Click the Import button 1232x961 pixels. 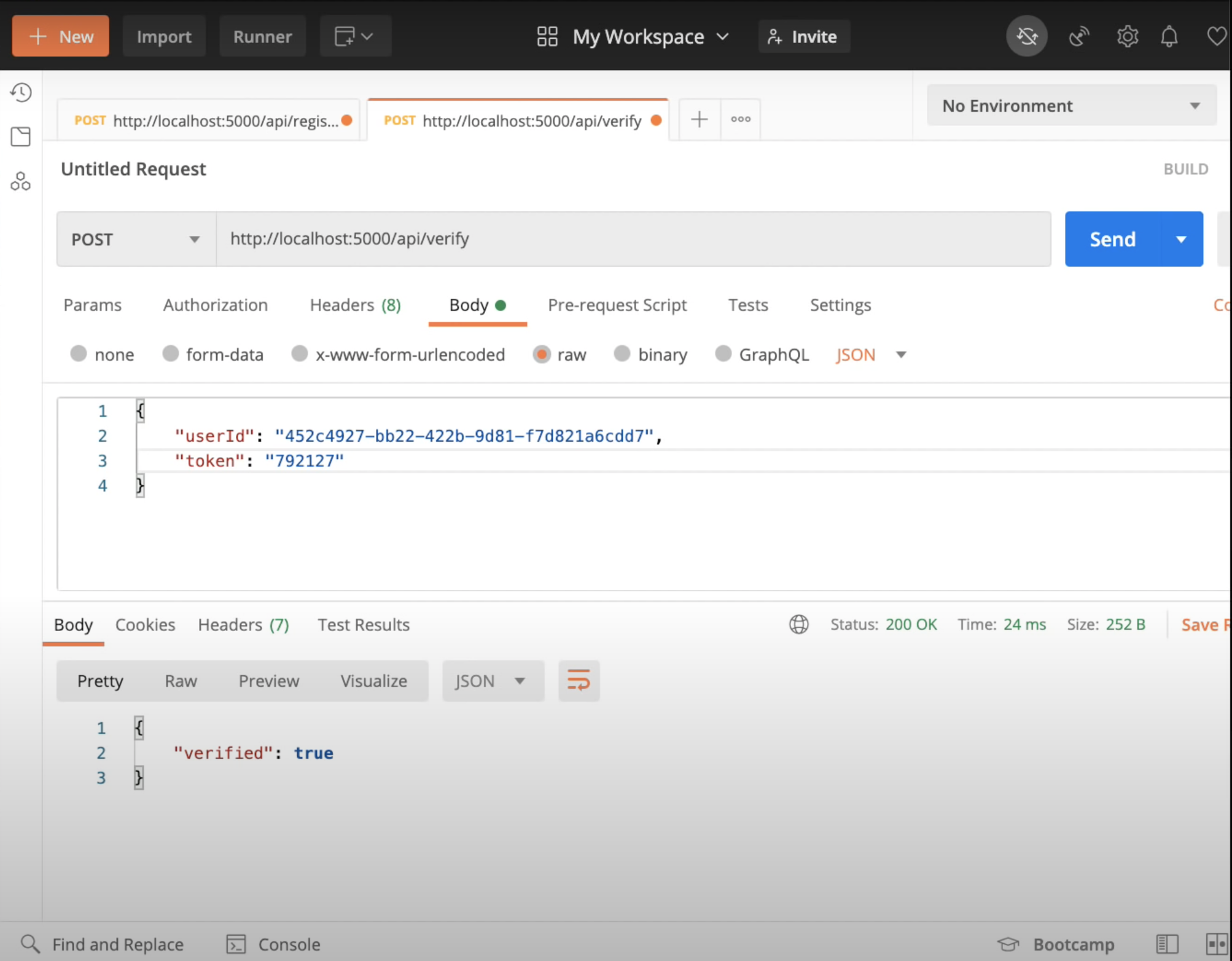[164, 36]
